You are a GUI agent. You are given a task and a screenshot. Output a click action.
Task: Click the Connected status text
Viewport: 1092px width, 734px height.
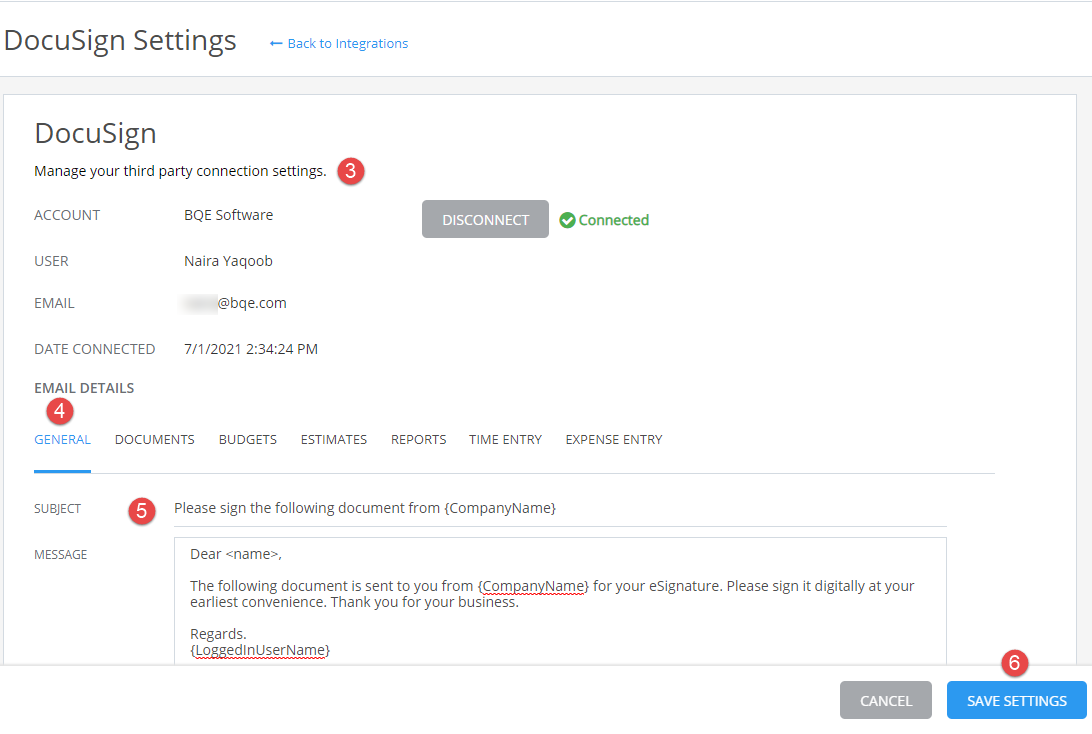pos(614,220)
